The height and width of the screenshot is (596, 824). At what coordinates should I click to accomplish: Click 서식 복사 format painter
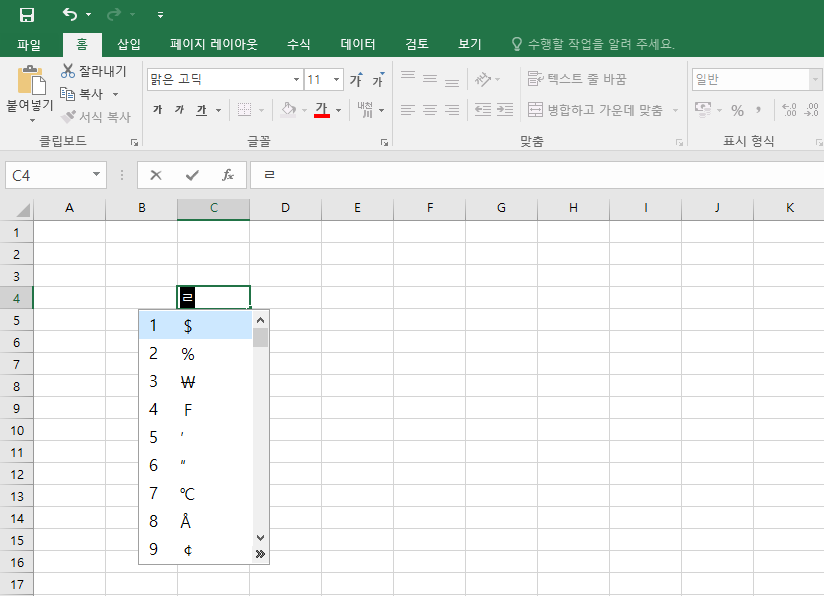coord(96,117)
